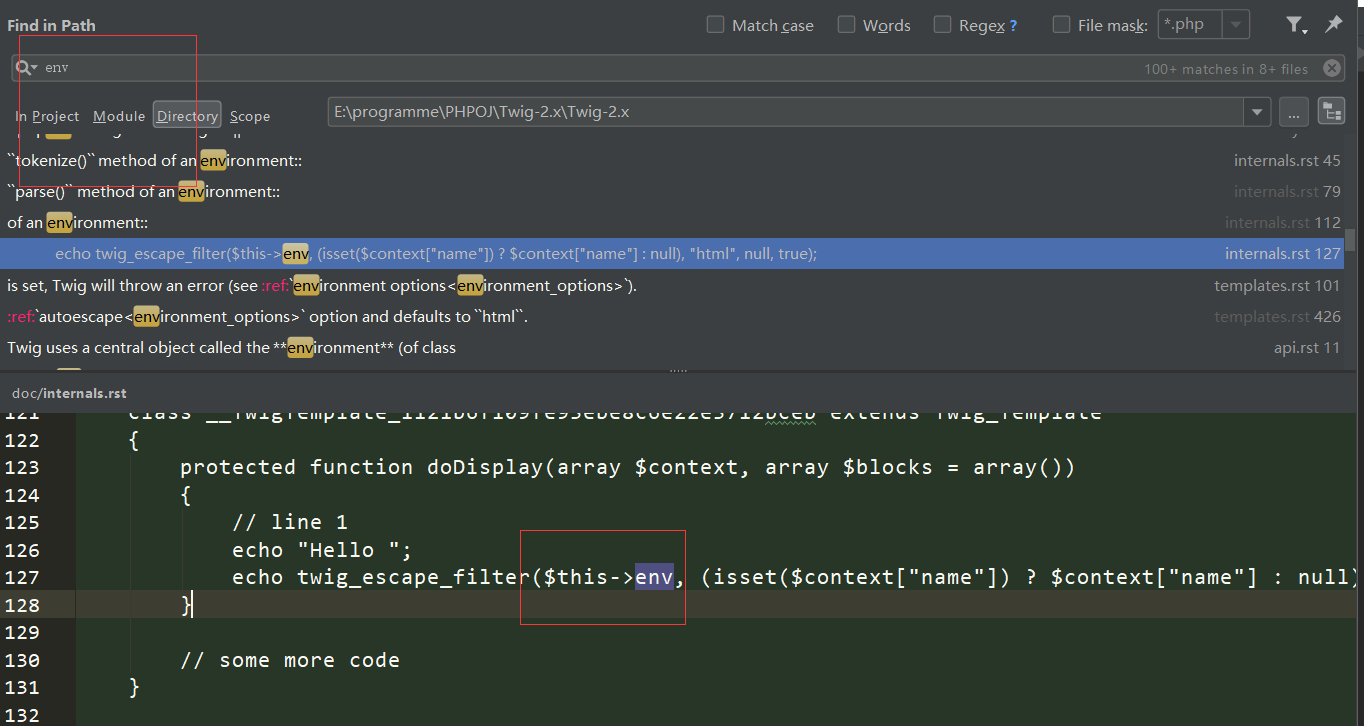The image size is (1364, 726).
Task: Enable File mask checkbox
Action: pos(1062,25)
